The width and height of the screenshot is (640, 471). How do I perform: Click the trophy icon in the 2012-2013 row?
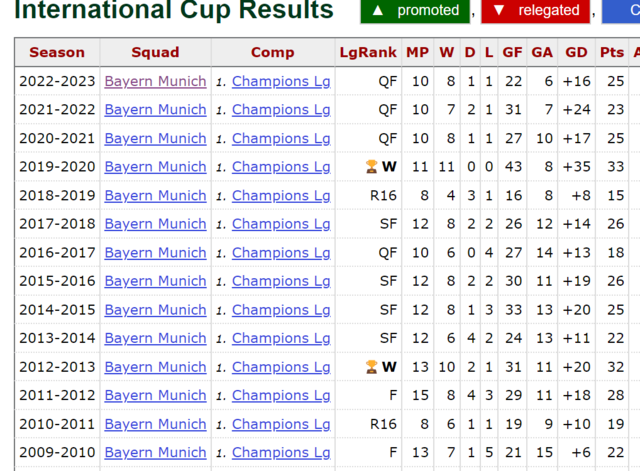372,367
